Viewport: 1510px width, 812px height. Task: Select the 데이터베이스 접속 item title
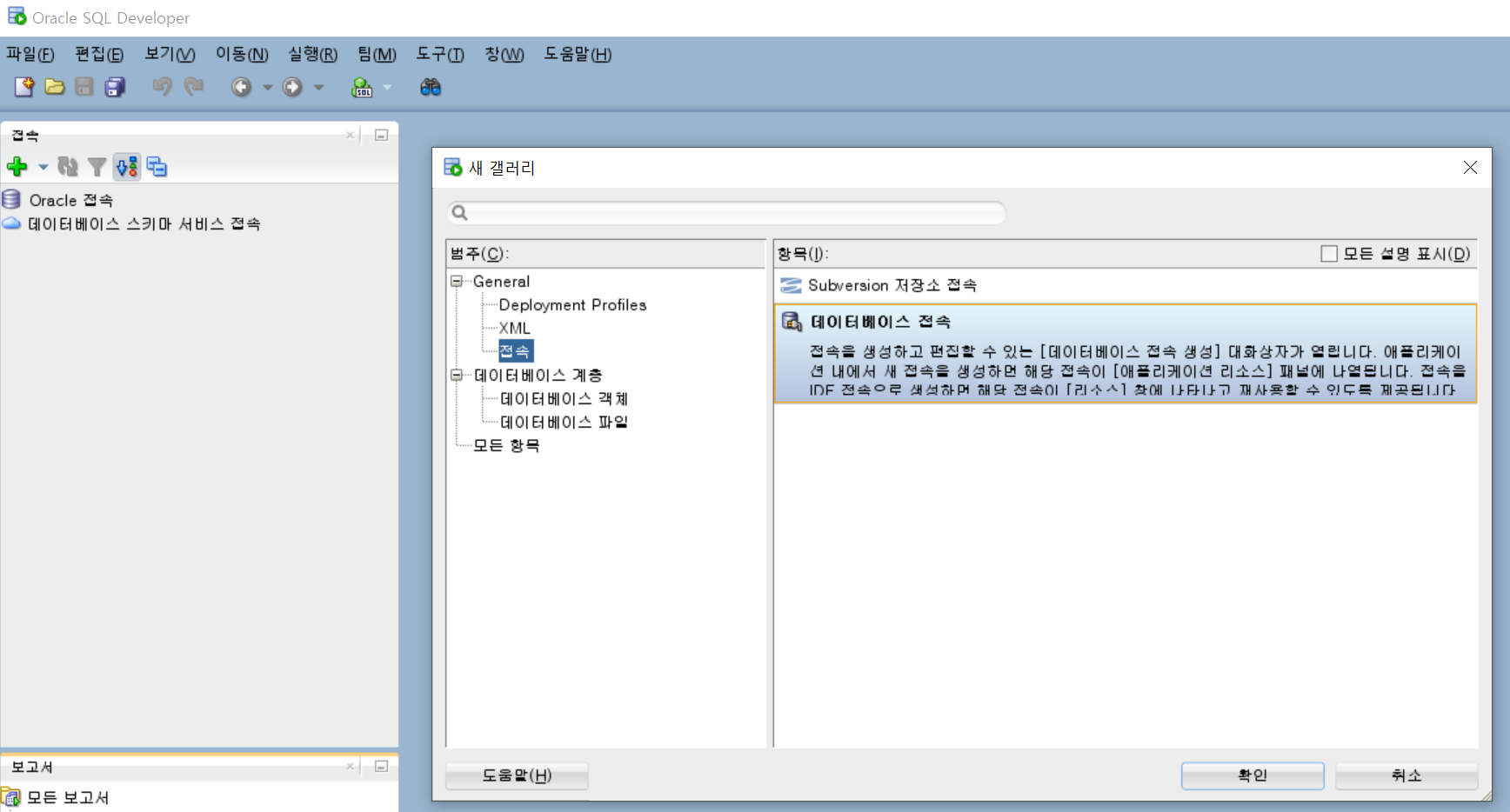(x=880, y=322)
